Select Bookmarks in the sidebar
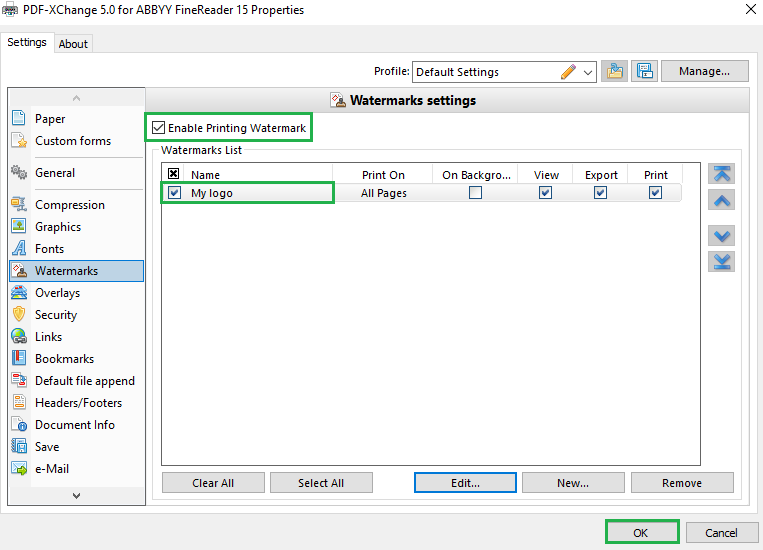763x550 pixels. coord(76,359)
